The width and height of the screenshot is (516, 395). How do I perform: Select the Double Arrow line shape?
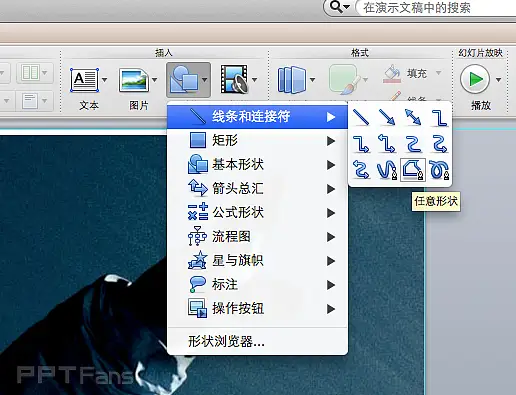(413, 117)
